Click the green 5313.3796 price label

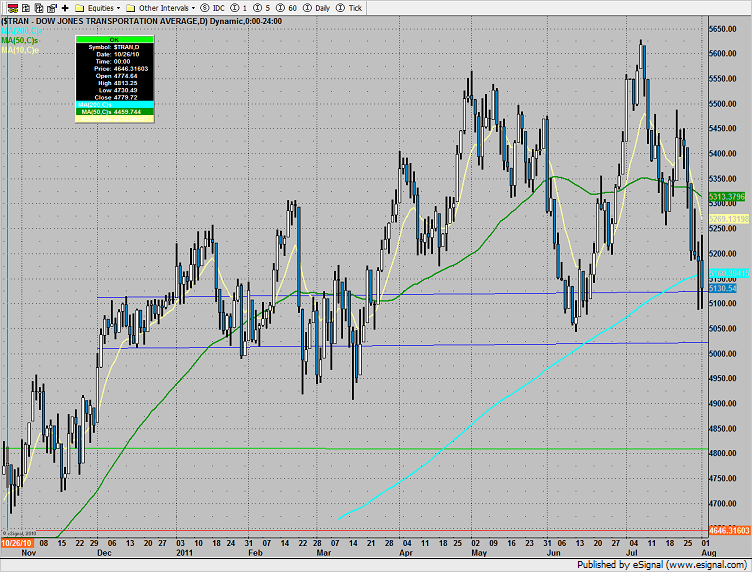point(727,197)
